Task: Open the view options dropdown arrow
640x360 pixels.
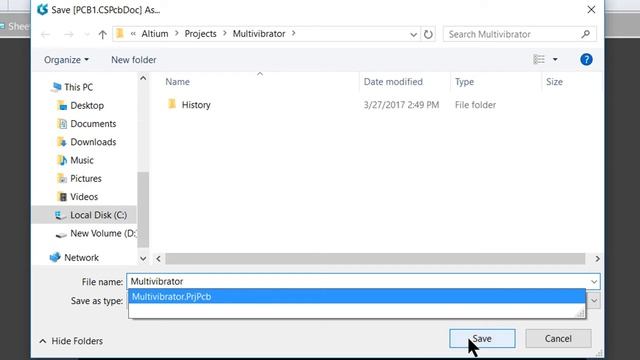Action: [555, 60]
